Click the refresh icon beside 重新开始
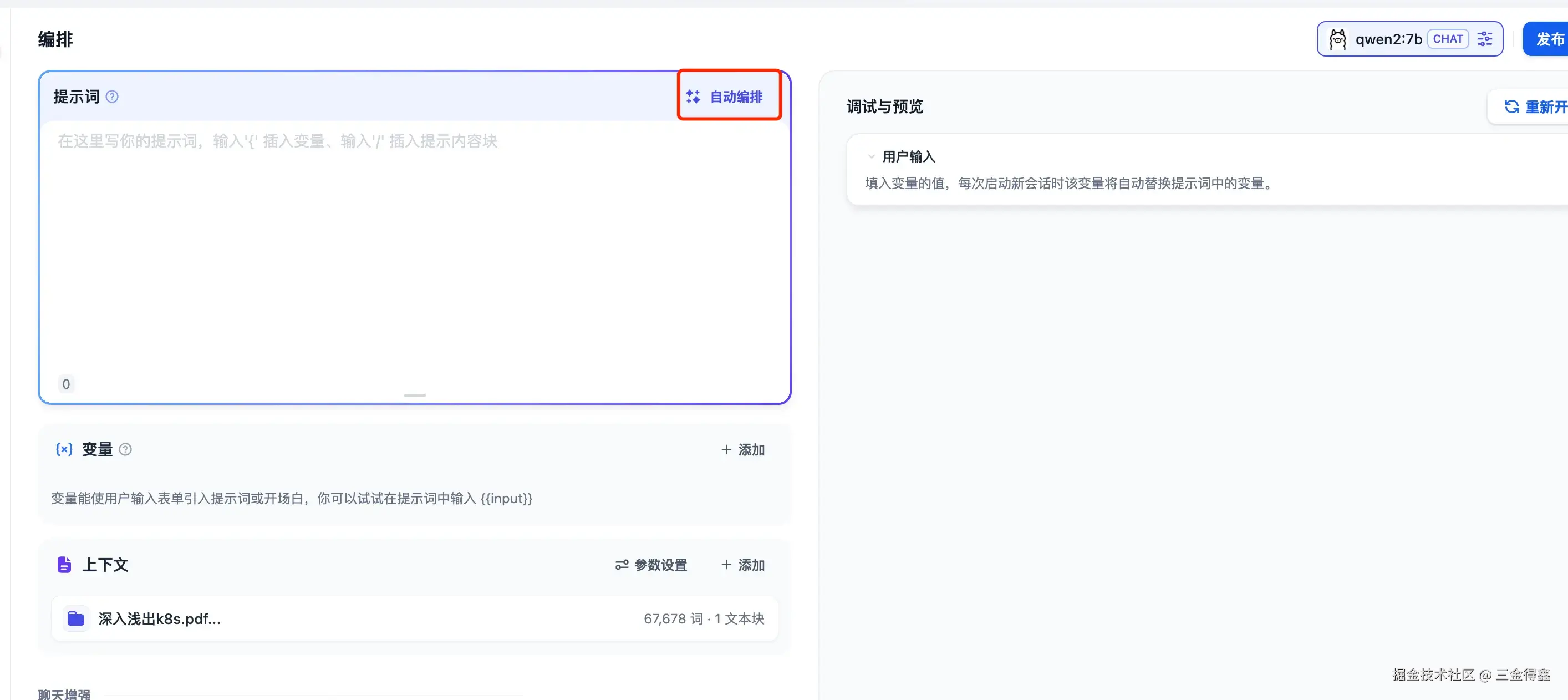 [1511, 106]
